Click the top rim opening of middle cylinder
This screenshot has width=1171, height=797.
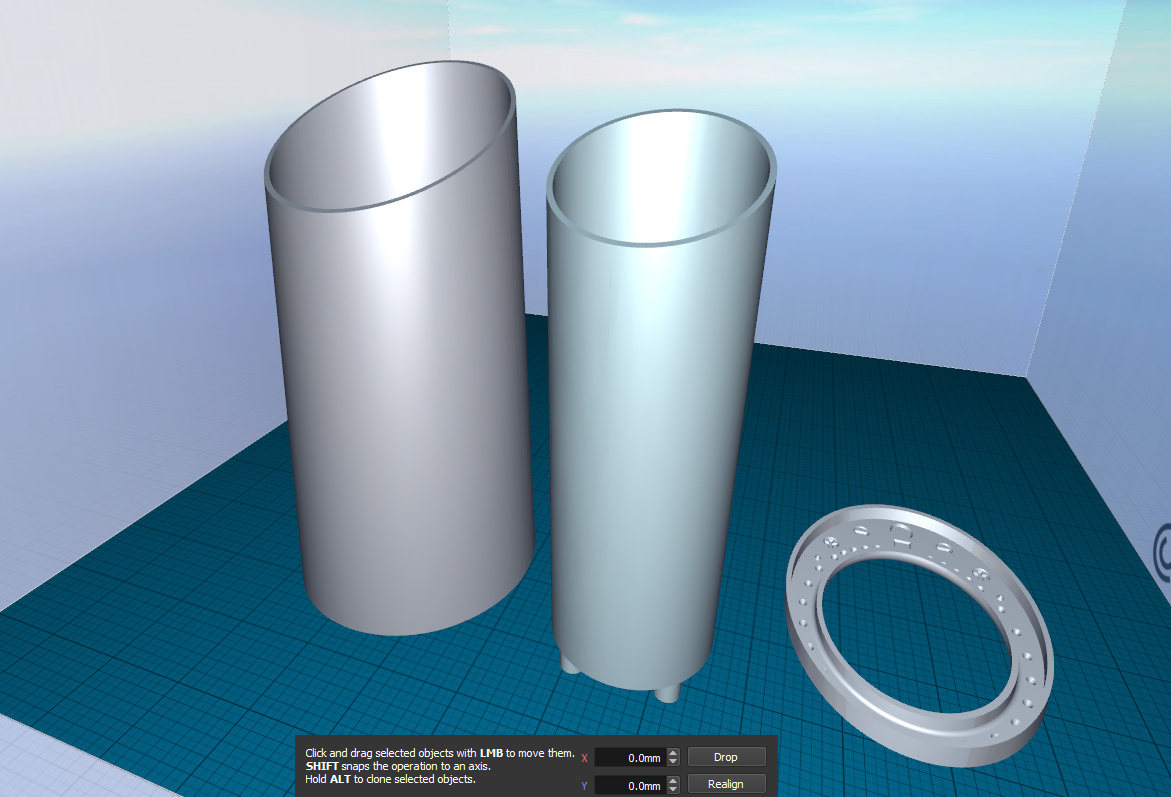click(662, 175)
